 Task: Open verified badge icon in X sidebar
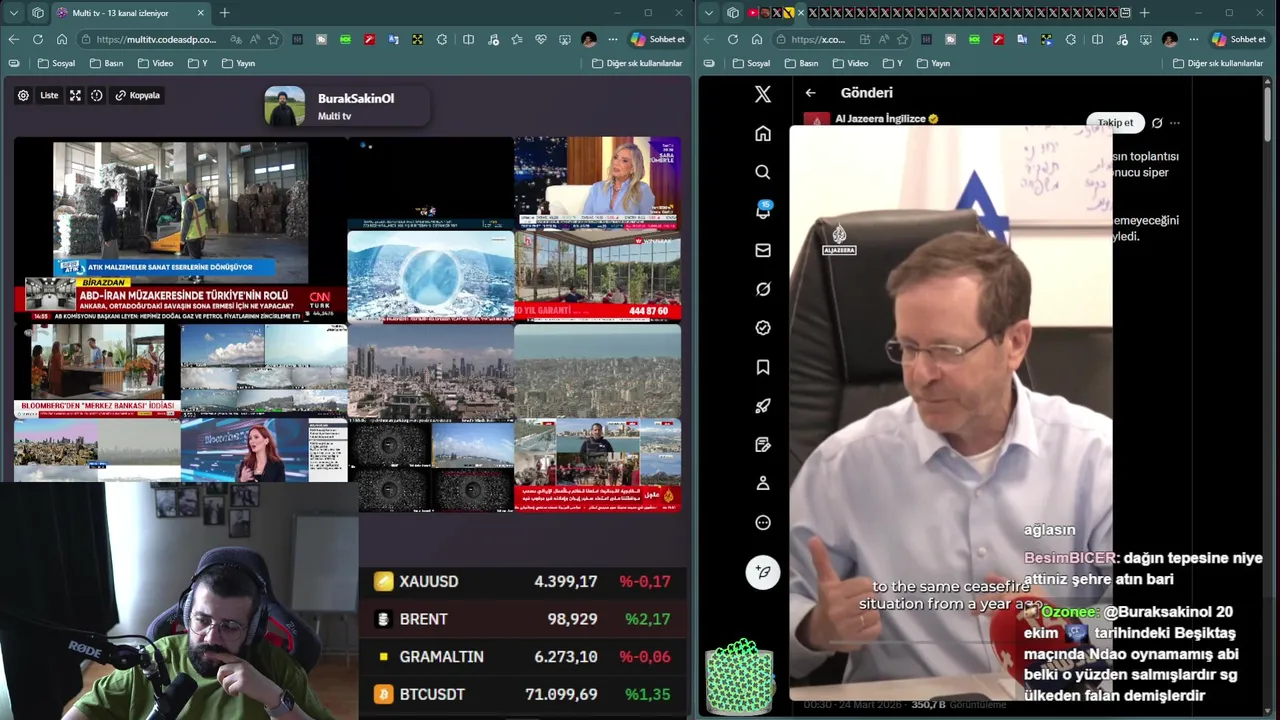tap(763, 328)
